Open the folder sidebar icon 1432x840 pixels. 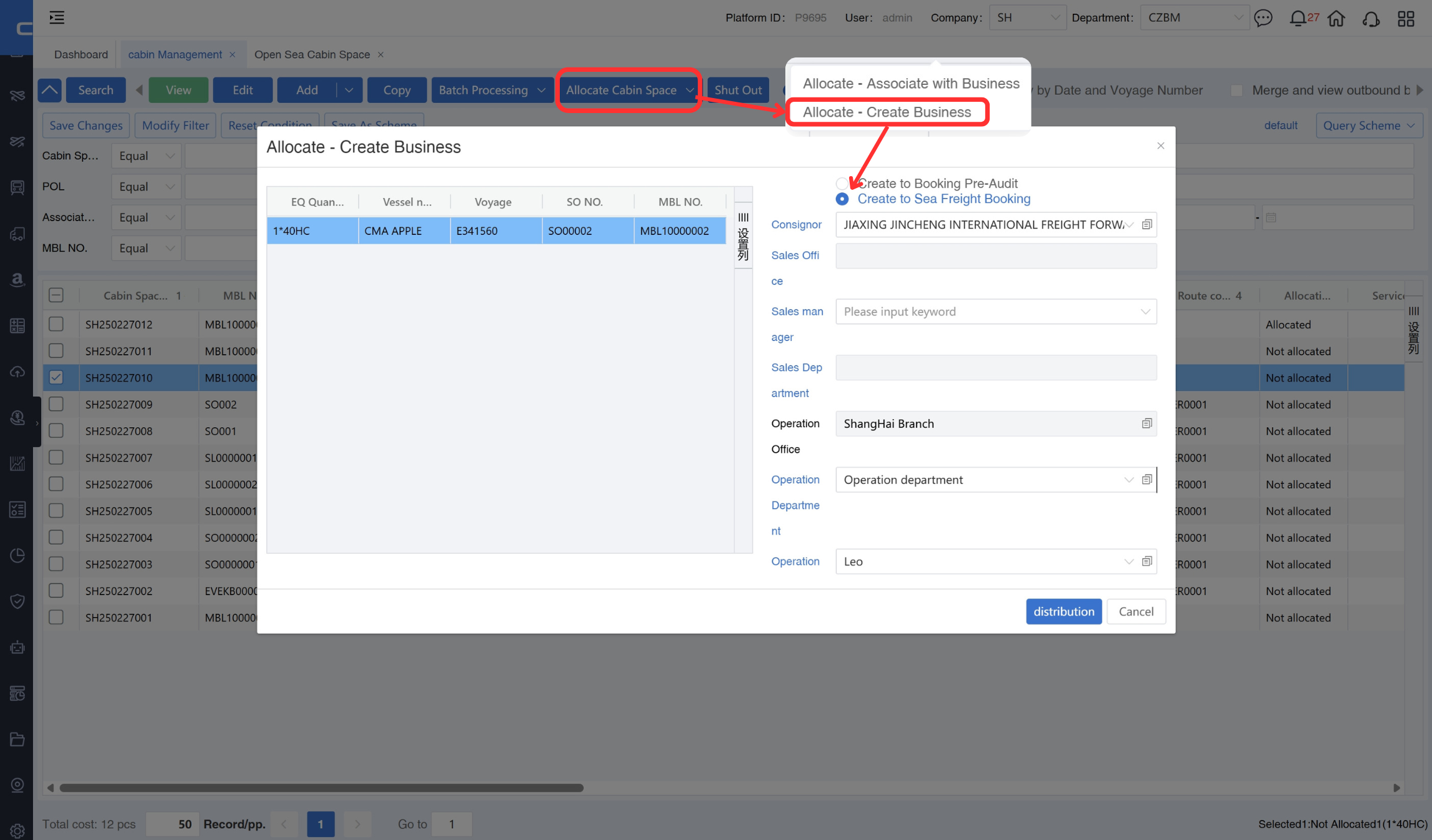(17, 739)
